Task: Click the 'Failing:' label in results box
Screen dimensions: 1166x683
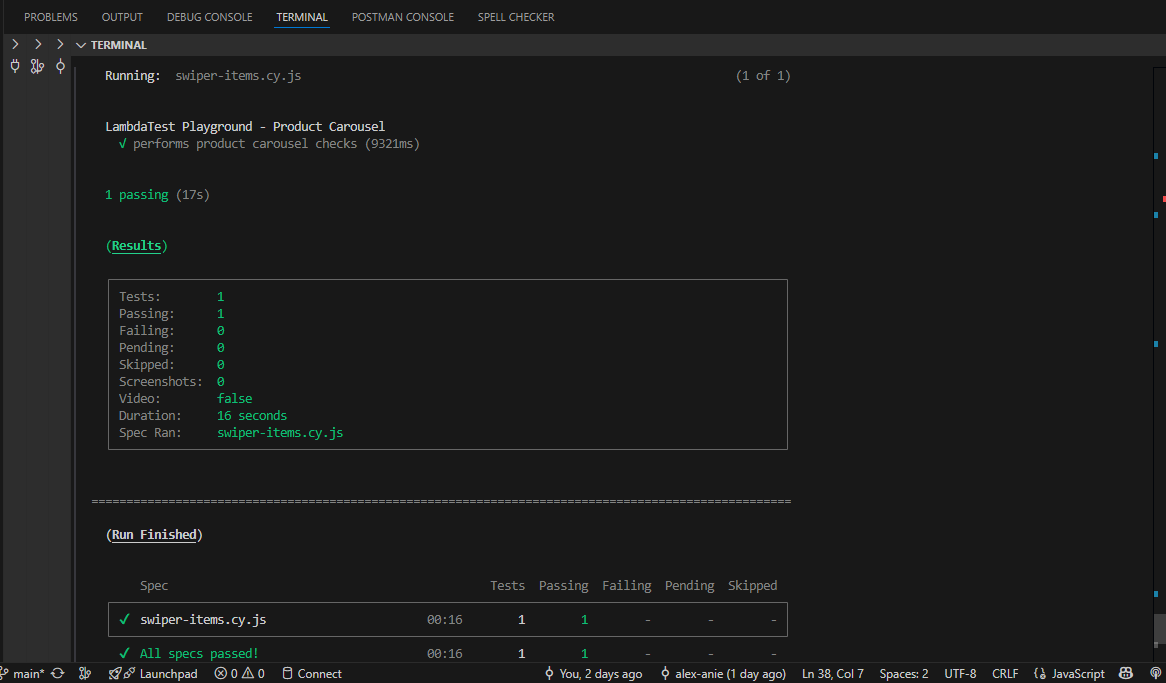Action: click(x=146, y=330)
